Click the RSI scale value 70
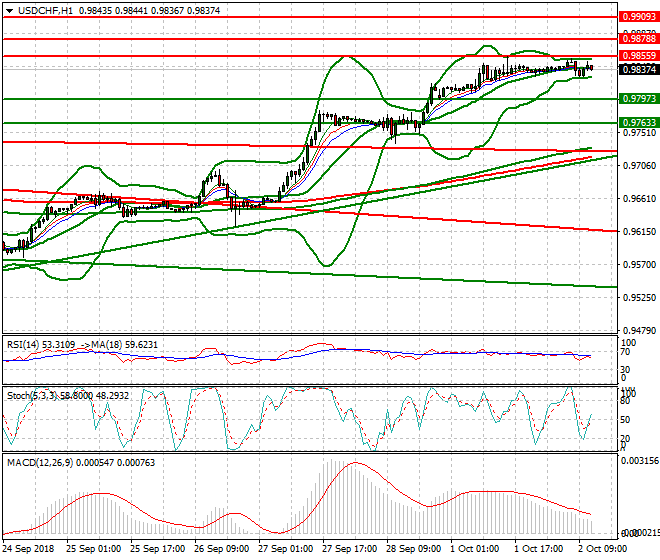660x560 pixels. click(x=625, y=352)
